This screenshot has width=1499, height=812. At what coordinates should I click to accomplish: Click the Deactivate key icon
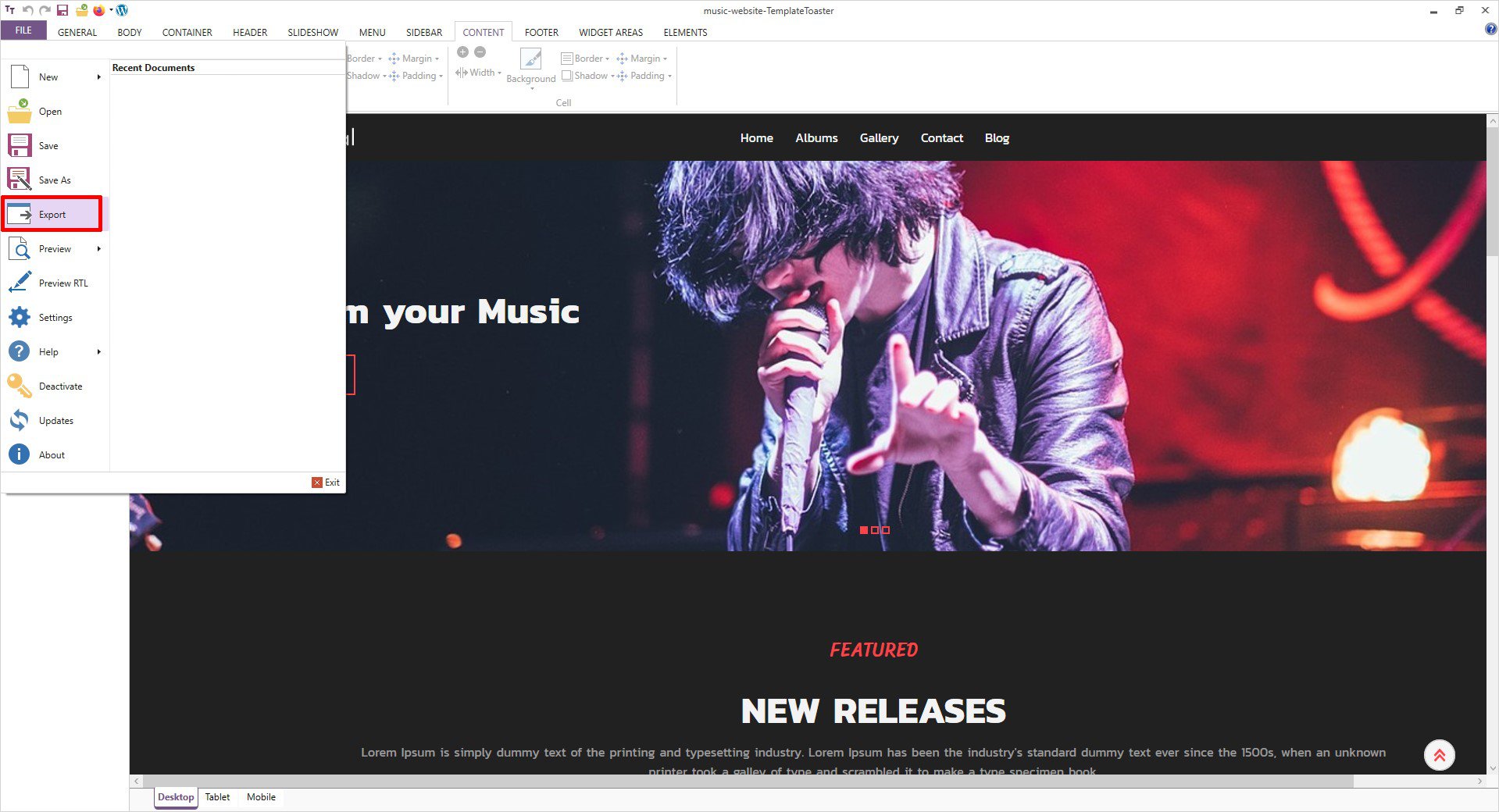(20, 386)
